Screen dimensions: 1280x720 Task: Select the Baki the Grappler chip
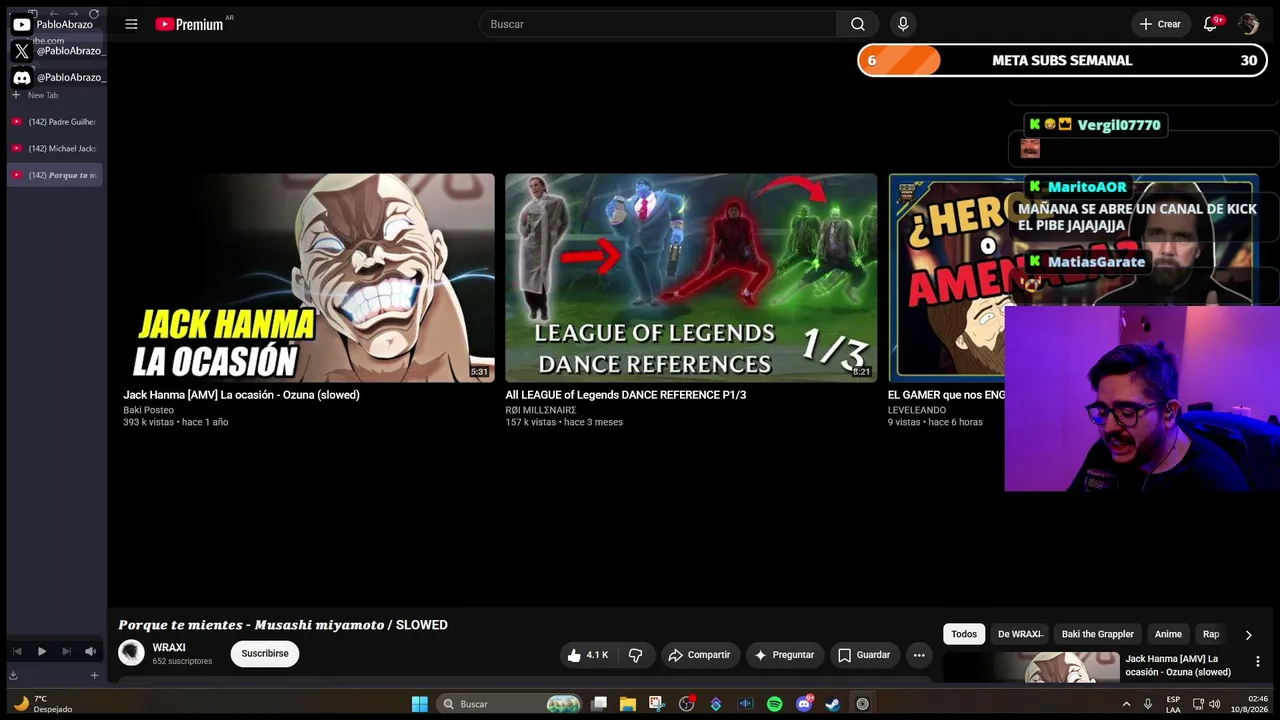pyautogui.click(x=1097, y=634)
